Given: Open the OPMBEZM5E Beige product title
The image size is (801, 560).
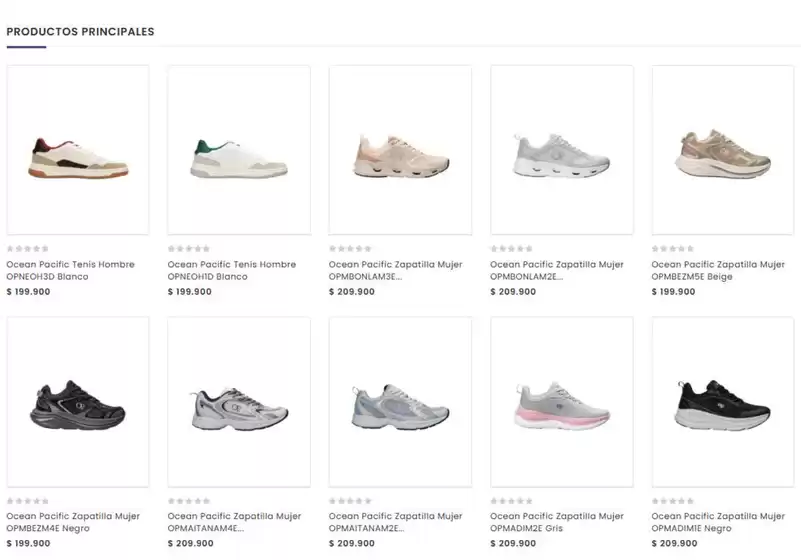Looking at the screenshot, I should pyautogui.click(x=718, y=270).
